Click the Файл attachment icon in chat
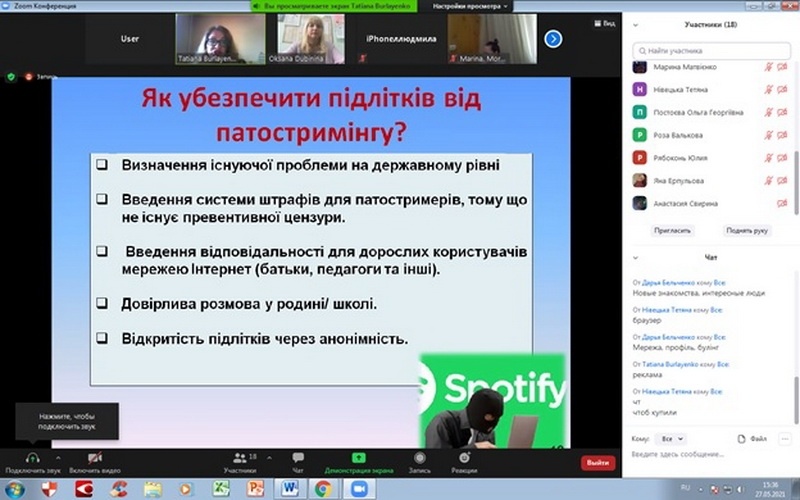This screenshot has width=800, height=500. [743, 438]
